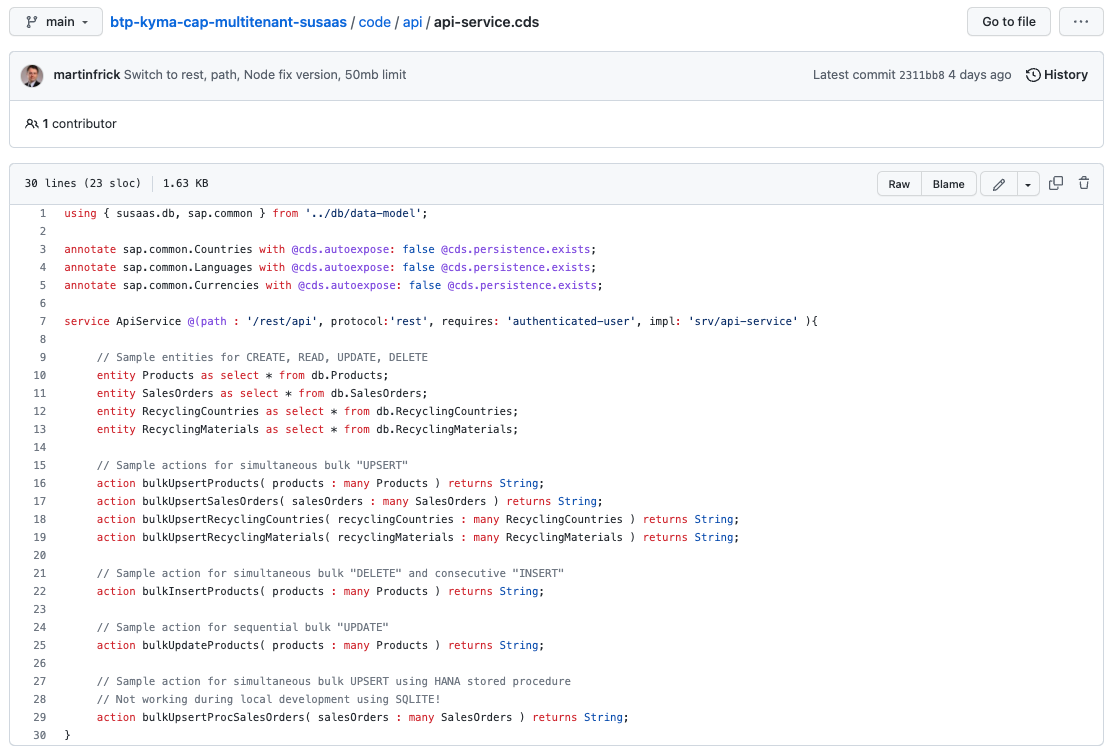Viewport: 1110px width, 754px height.
Task: Click 'sap.common.Countries' in line 3
Action: (188, 249)
